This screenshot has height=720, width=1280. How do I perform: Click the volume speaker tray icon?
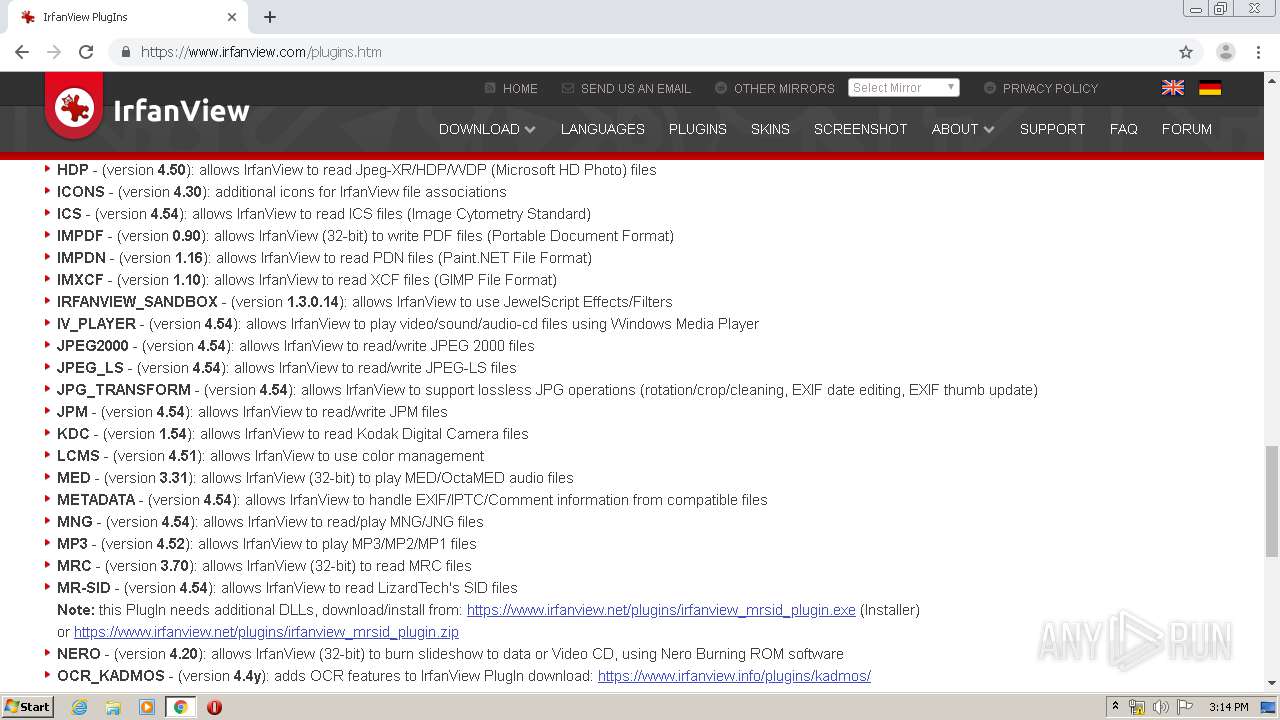tap(1161, 707)
